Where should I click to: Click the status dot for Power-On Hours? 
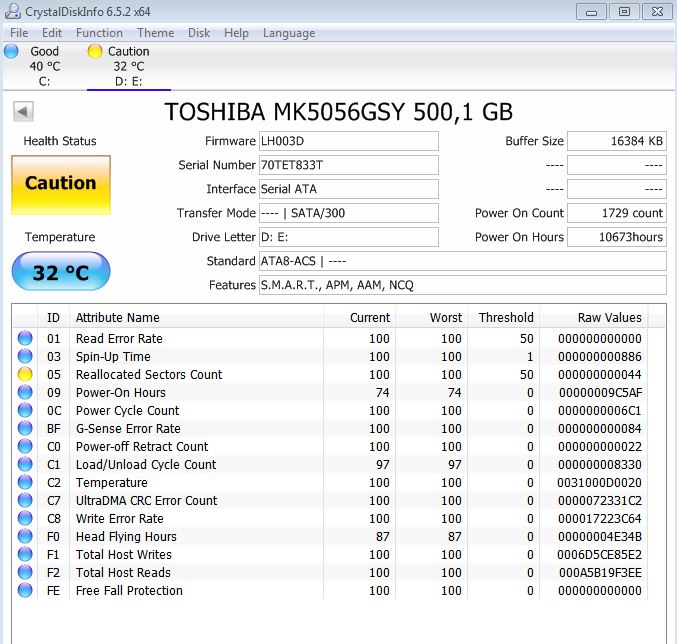coord(25,392)
